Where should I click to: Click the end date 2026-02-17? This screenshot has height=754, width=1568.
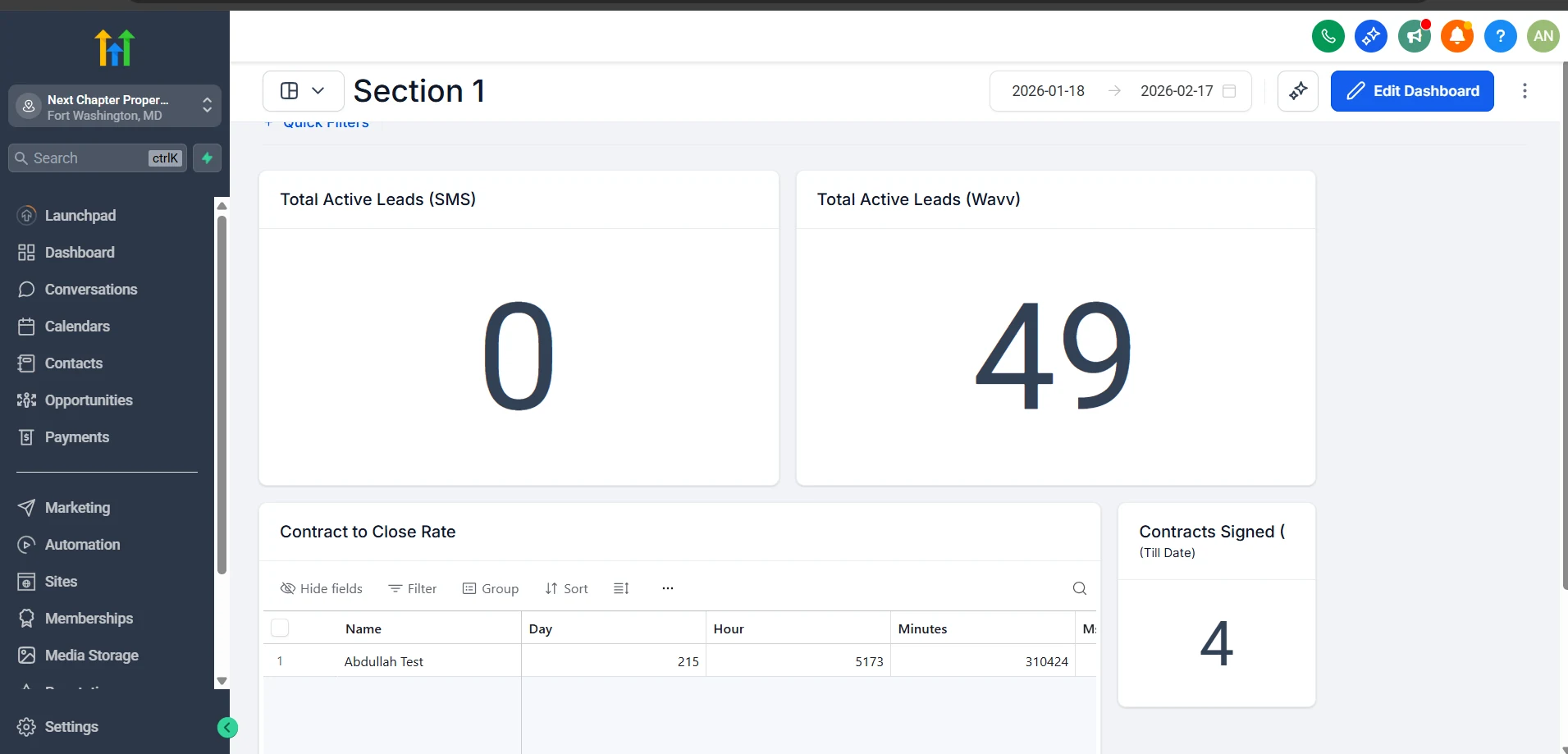click(1177, 91)
